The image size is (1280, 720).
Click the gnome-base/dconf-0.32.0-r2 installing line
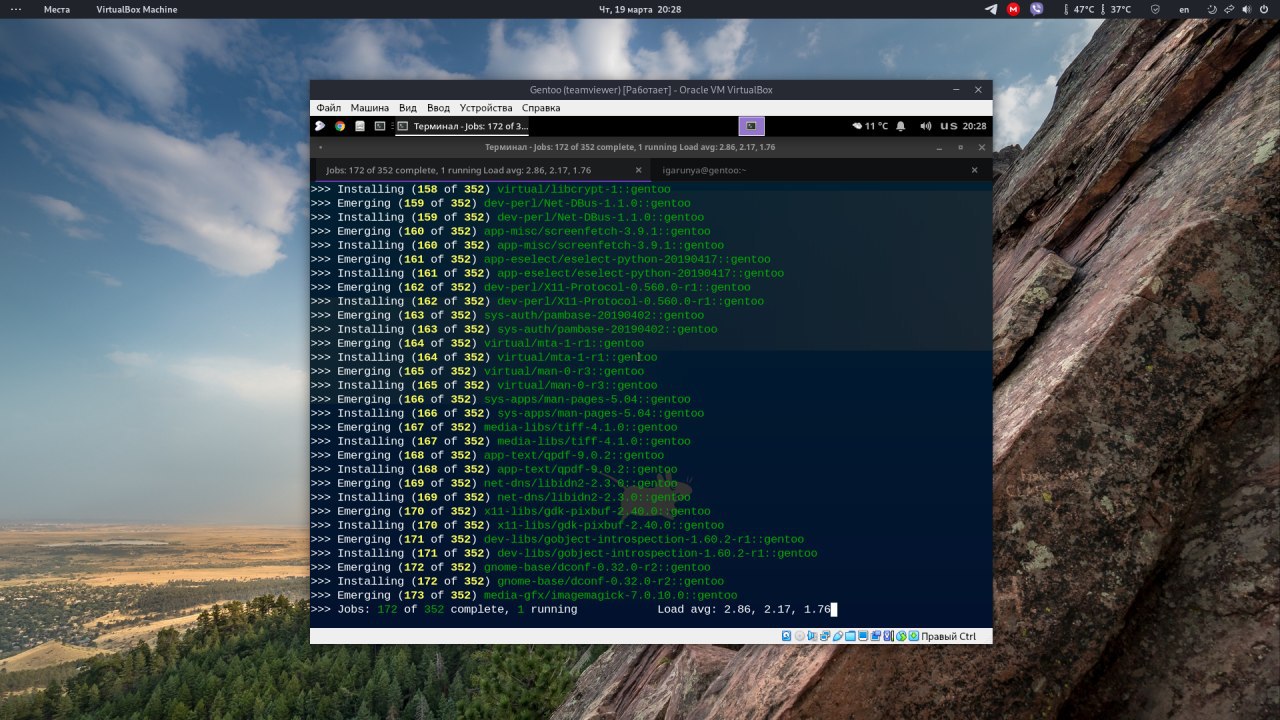pyautogui.click(x=517, y=581)
